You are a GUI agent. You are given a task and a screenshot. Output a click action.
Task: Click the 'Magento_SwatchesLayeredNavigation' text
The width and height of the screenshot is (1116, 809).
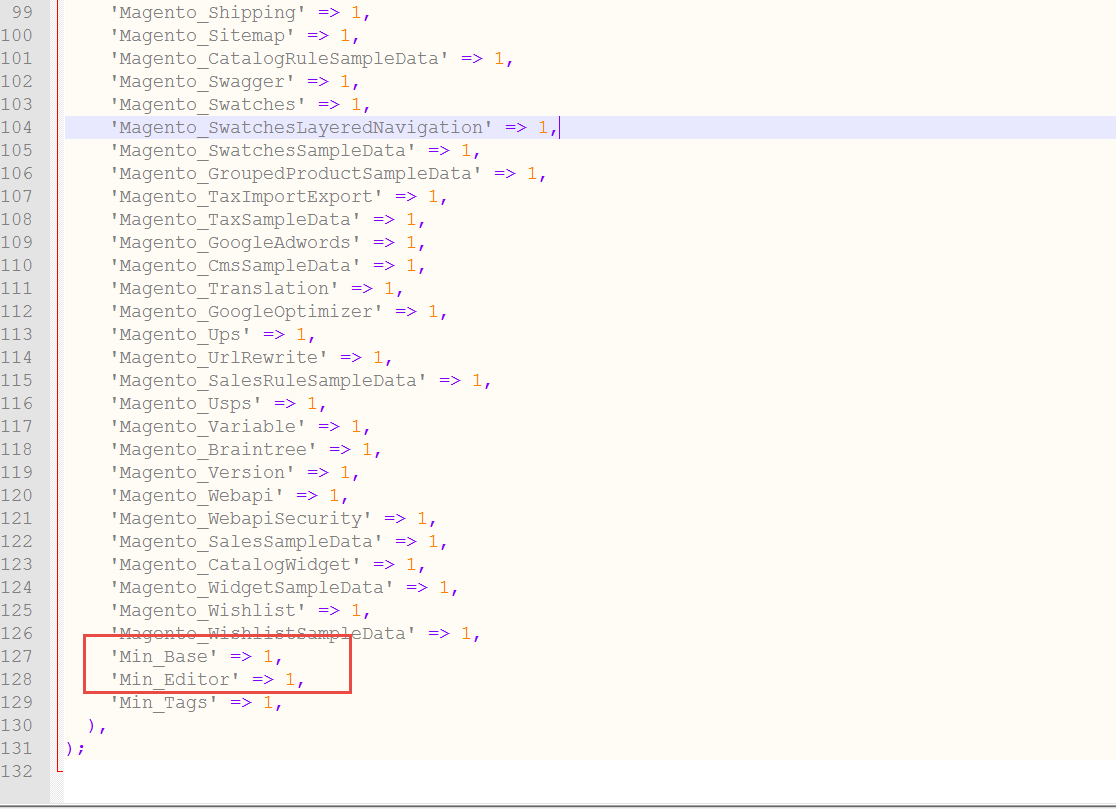tap(301, 127)
